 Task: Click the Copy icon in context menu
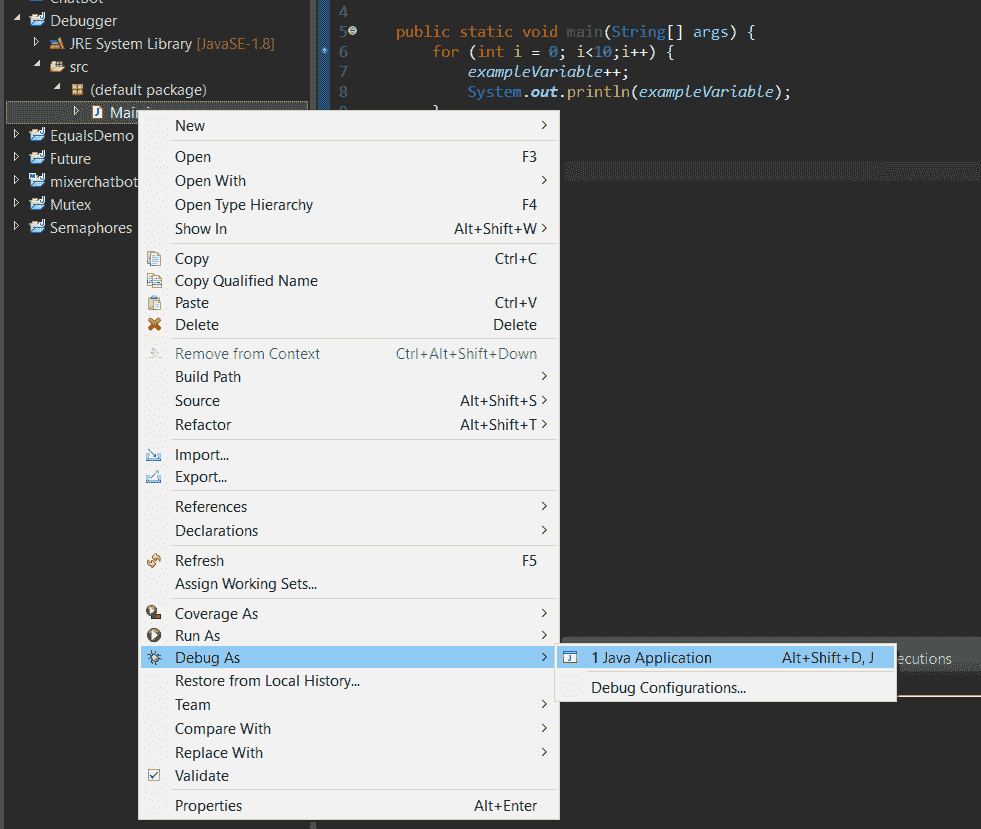(154, 259)
